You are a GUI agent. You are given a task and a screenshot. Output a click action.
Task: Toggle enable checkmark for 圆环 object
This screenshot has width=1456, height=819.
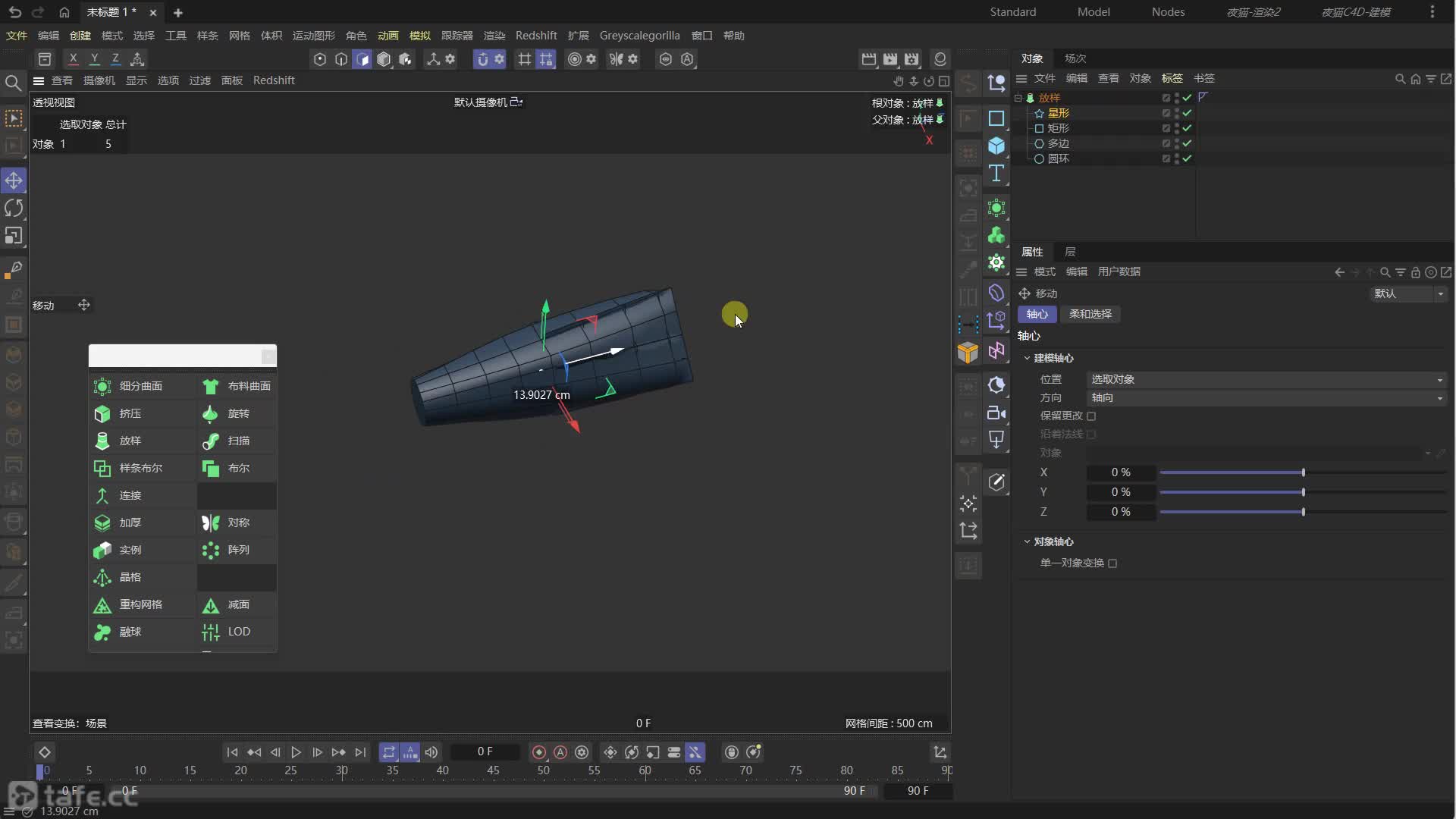1187,158
